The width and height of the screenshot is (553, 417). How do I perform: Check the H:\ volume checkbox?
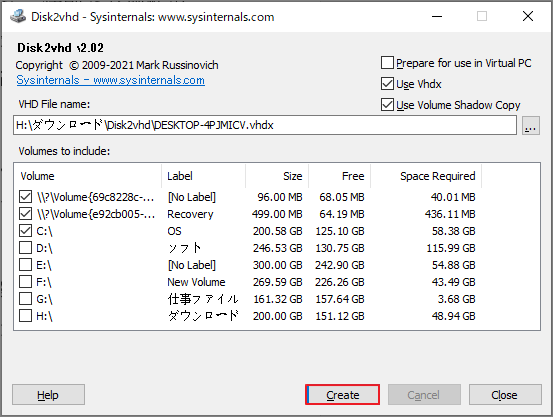[x=25, y=315]
